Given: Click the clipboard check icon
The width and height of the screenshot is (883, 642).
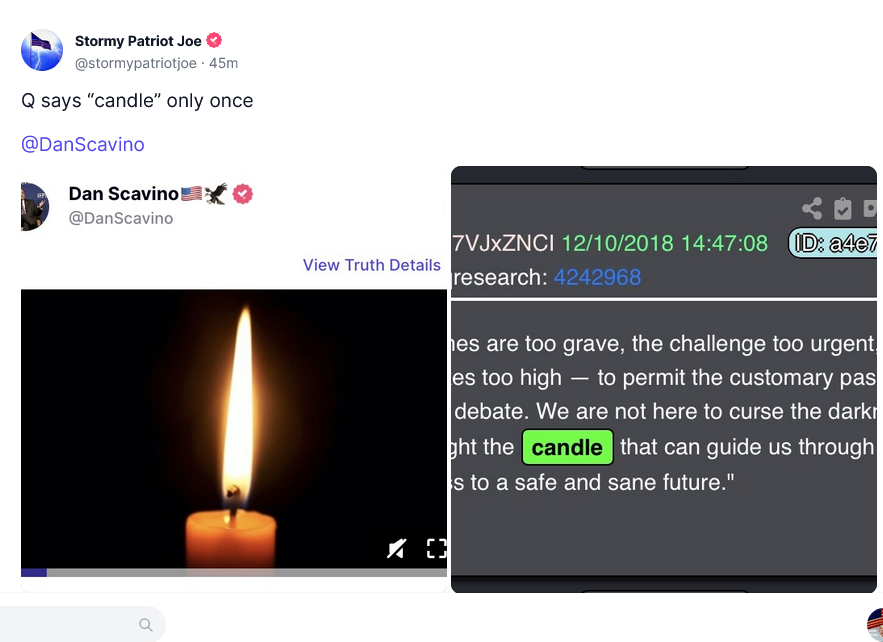Looking at the screenshot, I should [842, 208].
